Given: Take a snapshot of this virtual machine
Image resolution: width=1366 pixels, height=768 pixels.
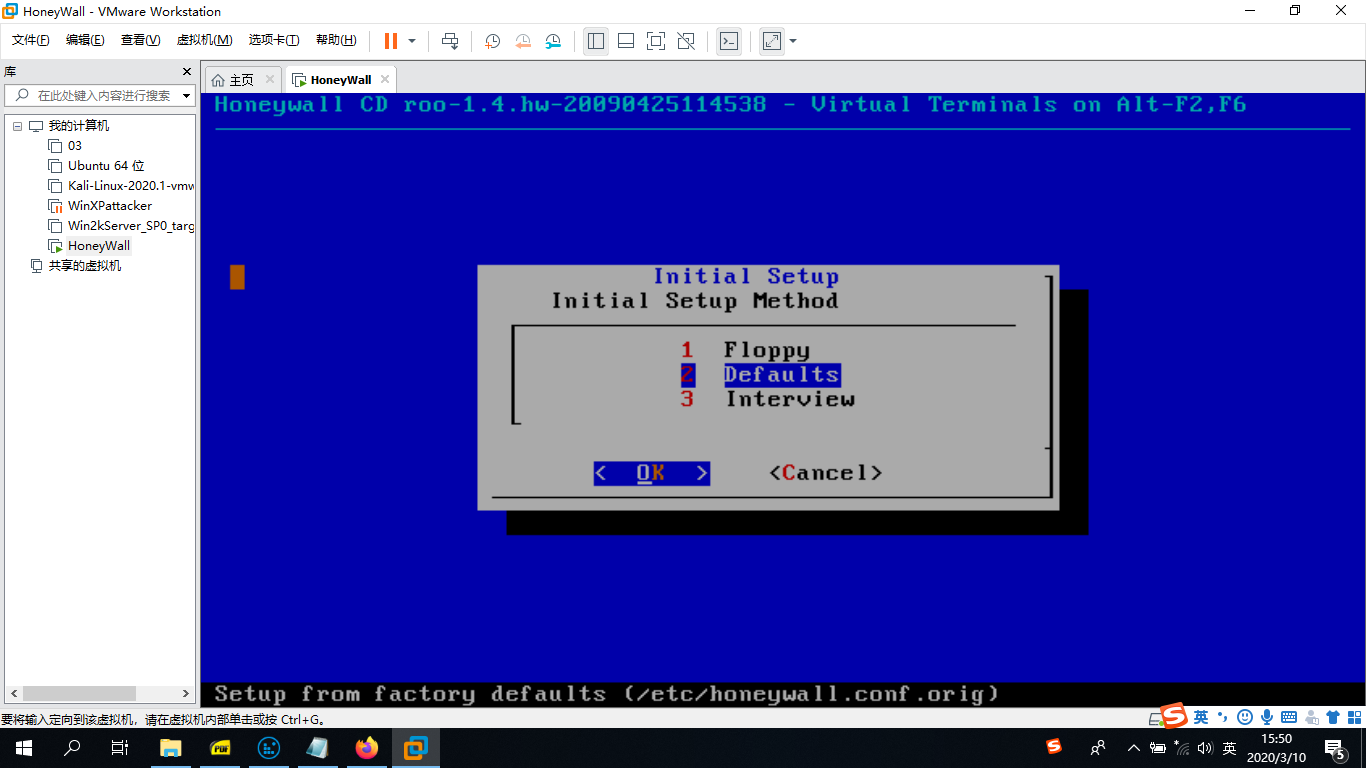Looking at the screenshot, I should coord(493,41).
